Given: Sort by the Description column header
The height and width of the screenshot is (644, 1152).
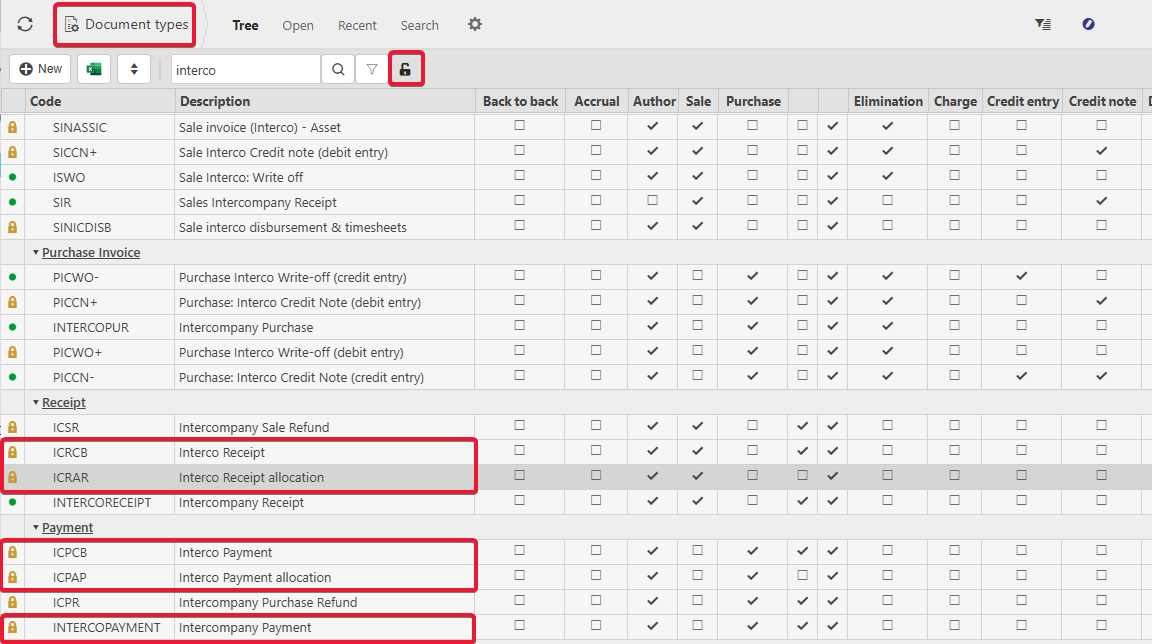Looking at the screenshot, I should [x=325, y=101].
